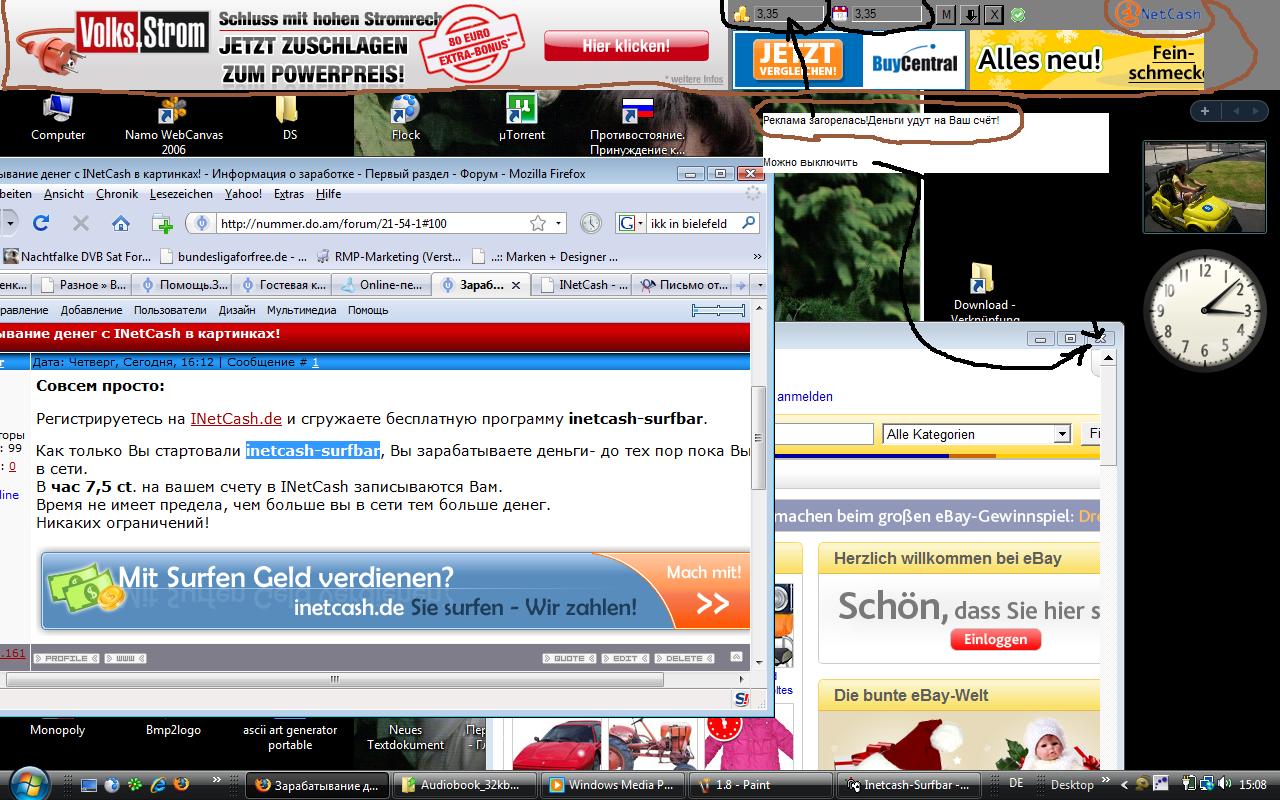
Task: Open the INetCash.de link in the forum post
Action: (236, 419)
